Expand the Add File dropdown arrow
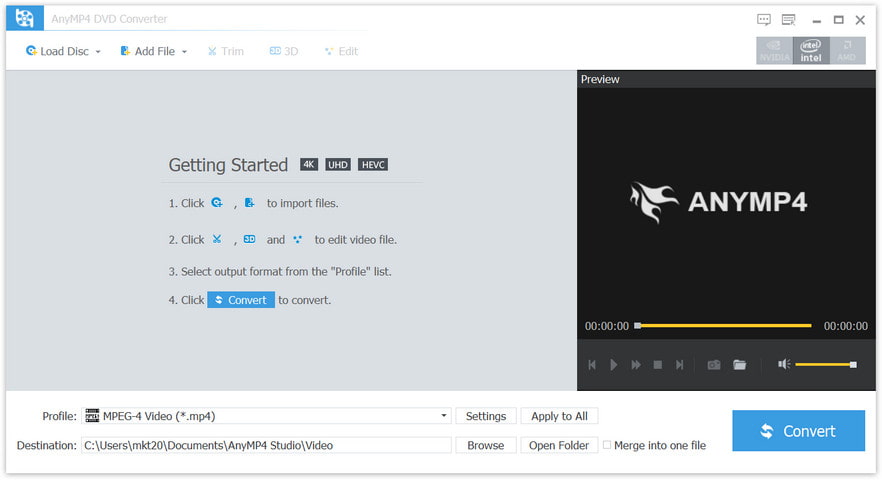882x480 pixels. coord(184,51)
